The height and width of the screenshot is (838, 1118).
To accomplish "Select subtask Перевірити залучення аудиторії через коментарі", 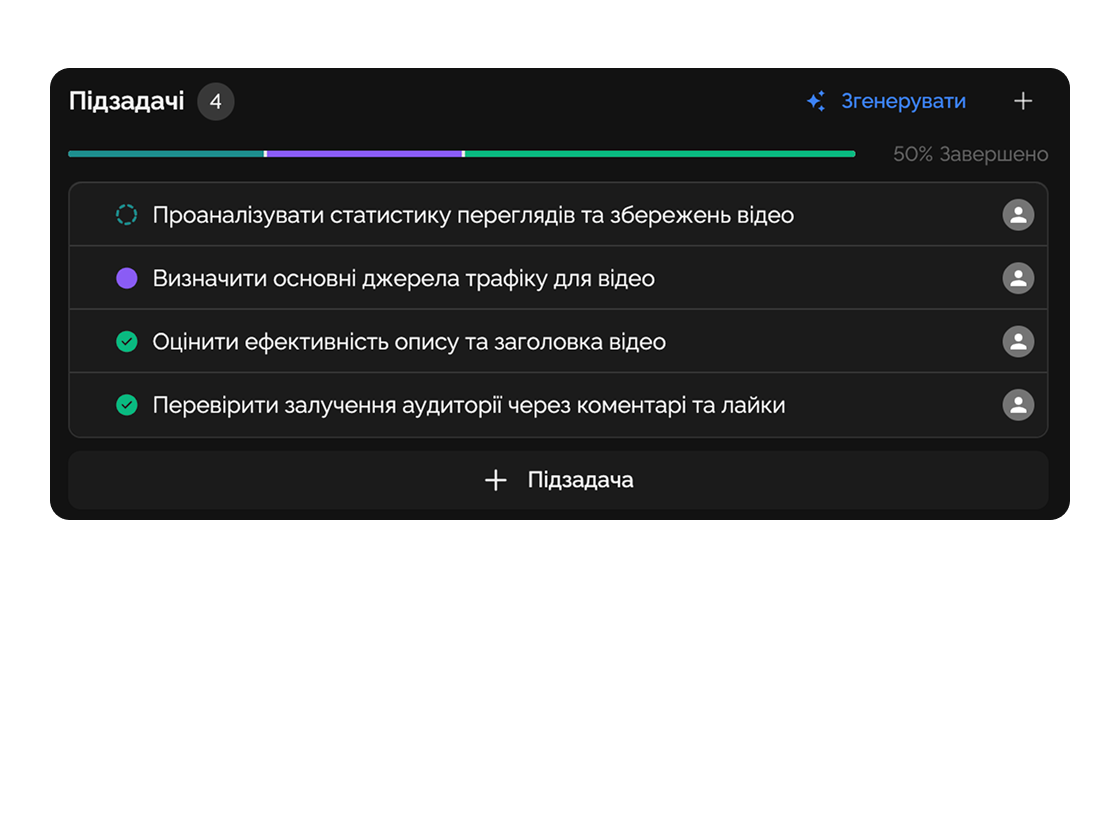I will click(468, 405).
